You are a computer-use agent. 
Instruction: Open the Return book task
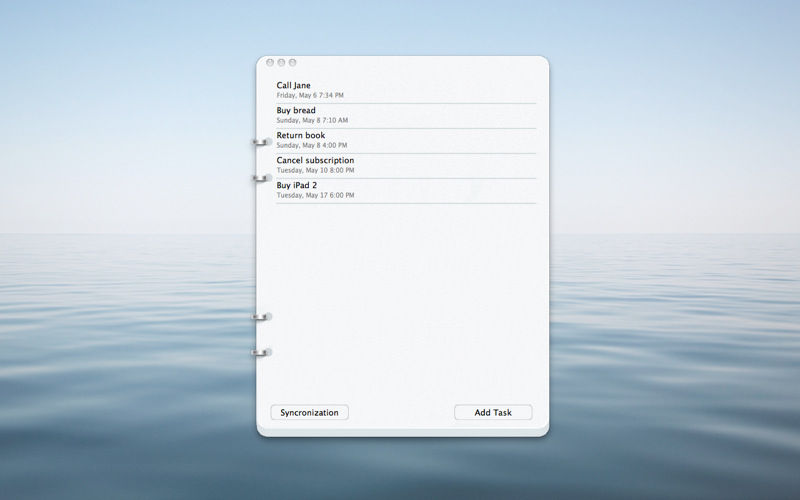(406, 140)
